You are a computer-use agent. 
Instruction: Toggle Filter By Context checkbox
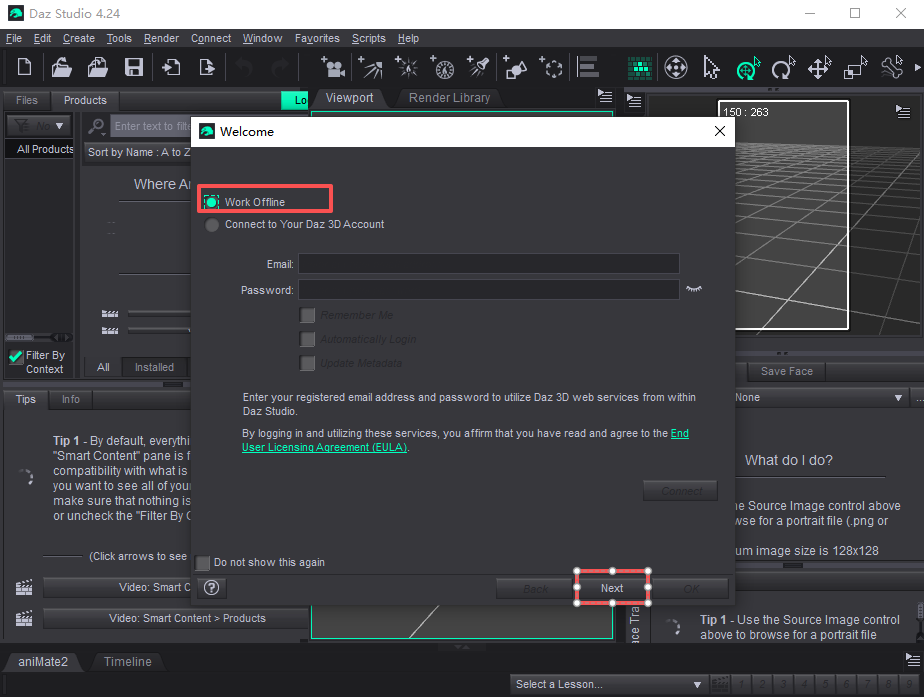15,356
